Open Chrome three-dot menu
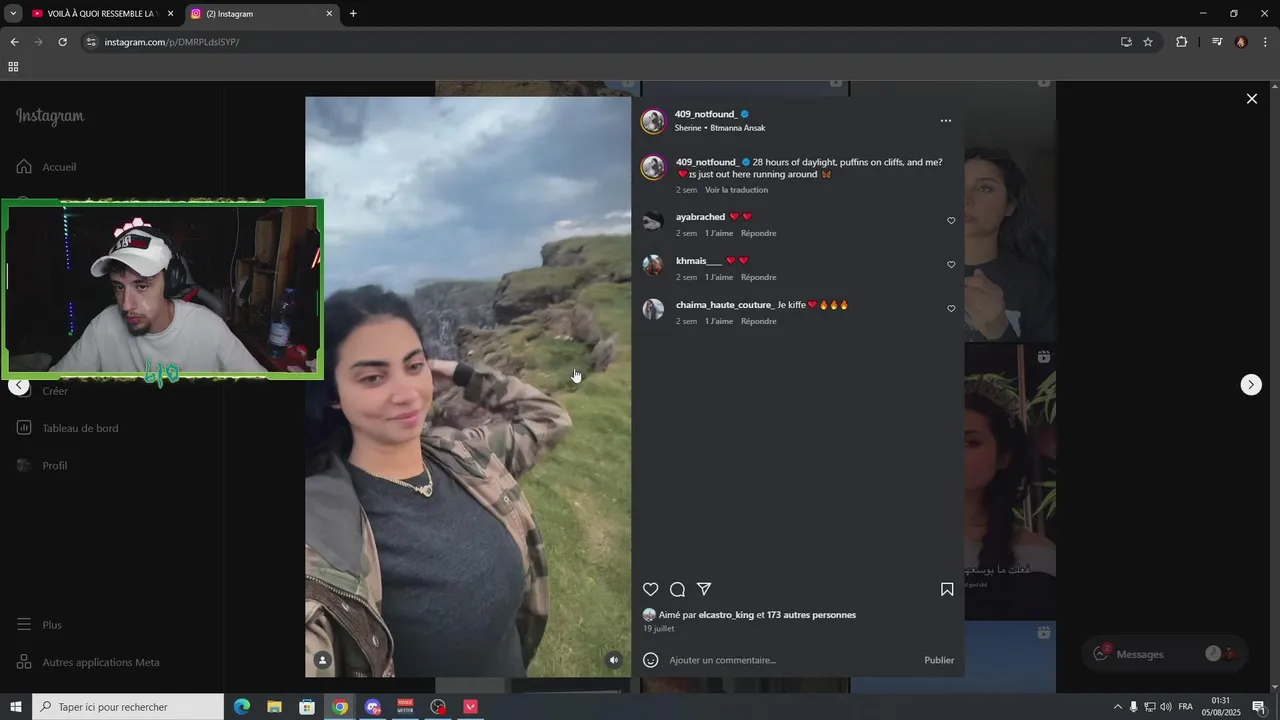This screenshot has height=720, width=1280. click(1266, 42)
